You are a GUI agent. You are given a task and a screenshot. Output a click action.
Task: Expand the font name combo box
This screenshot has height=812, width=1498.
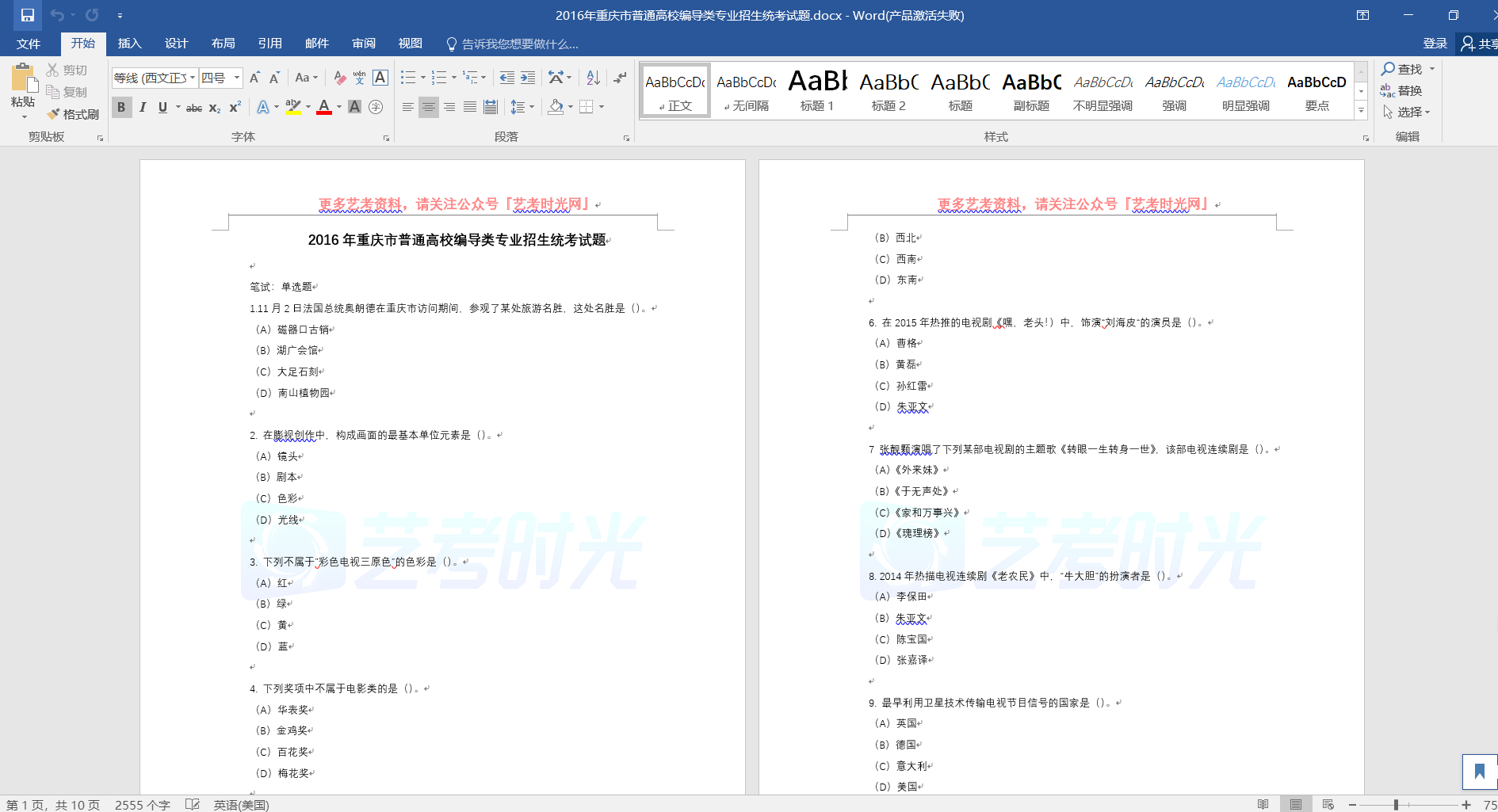(x=193, y=78)
